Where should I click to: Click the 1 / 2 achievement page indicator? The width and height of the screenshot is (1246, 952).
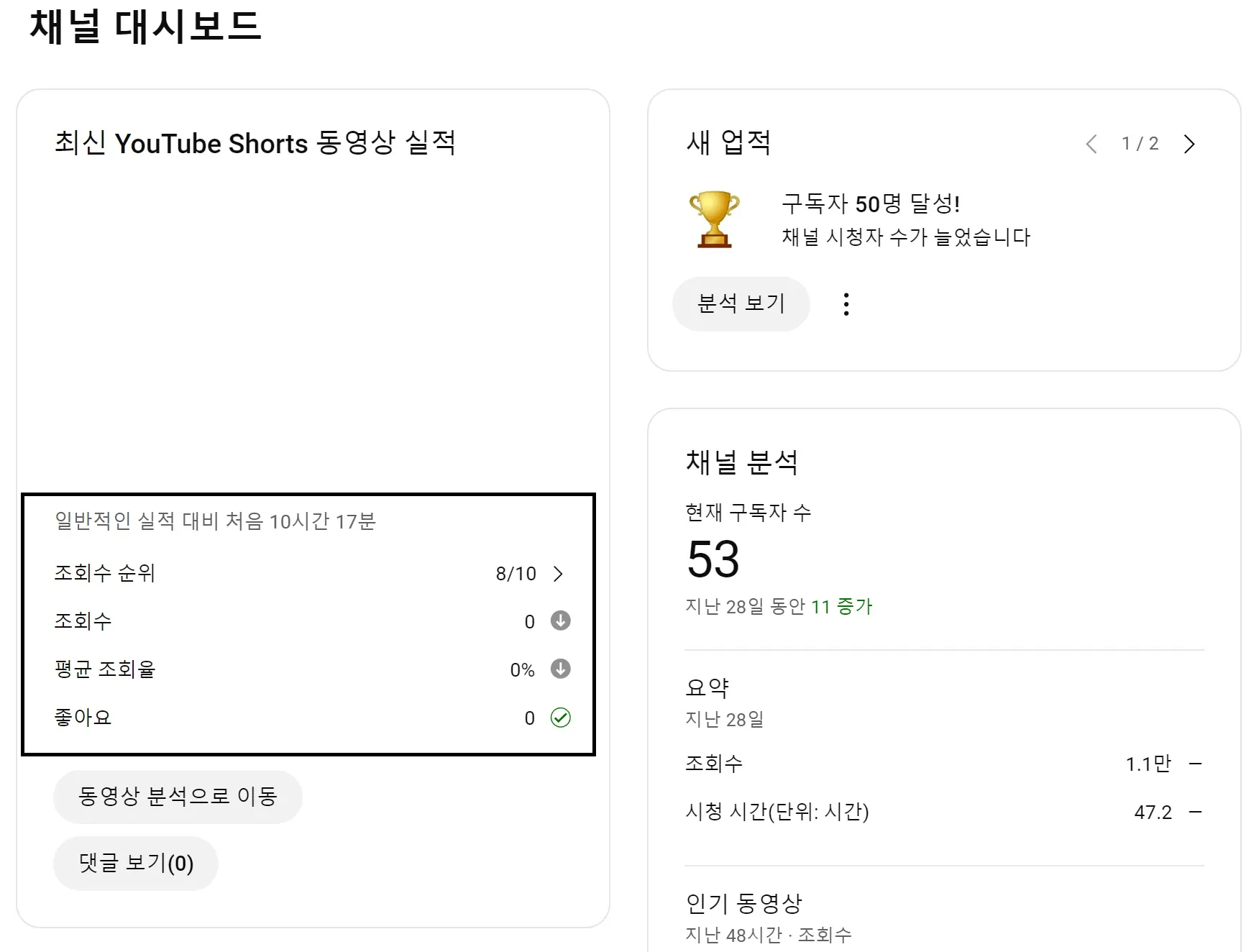(x=1140, y=144)
